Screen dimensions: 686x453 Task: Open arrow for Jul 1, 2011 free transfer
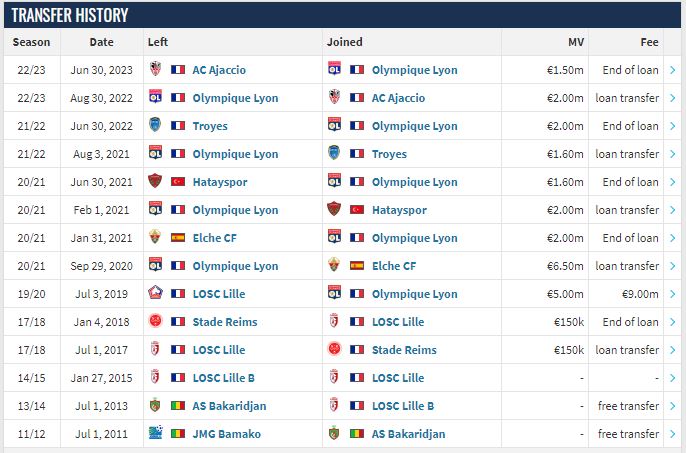click(x=672, y=434)
